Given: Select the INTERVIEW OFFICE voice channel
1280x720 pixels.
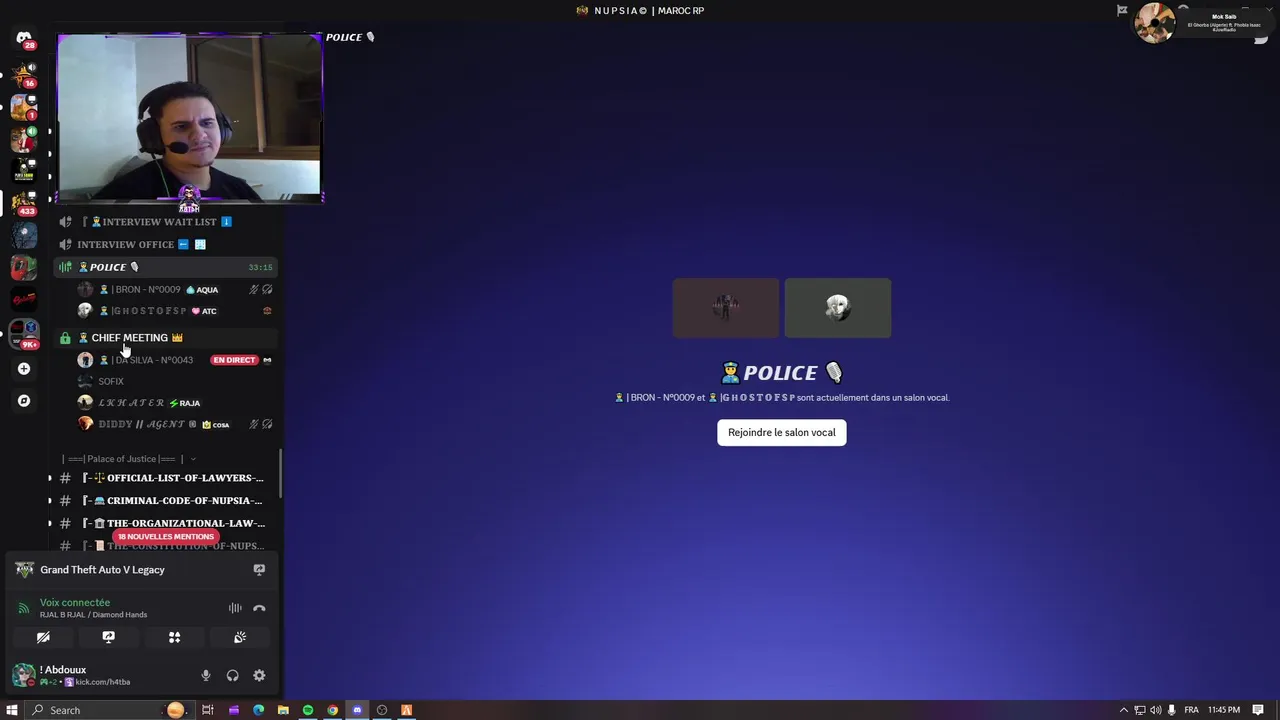Looking at the screenshot, I should [164, 244].
